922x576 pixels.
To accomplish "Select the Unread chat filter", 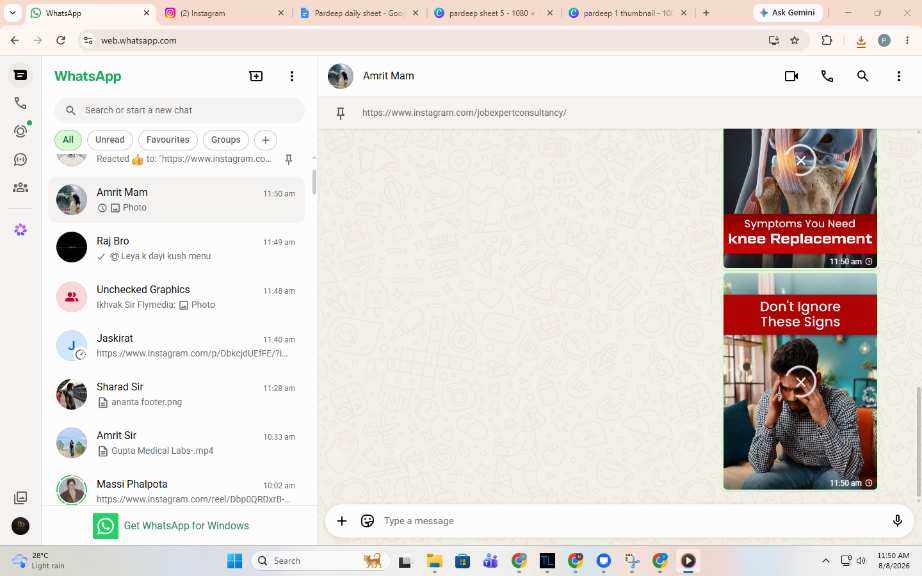I will tap(110, 140).
